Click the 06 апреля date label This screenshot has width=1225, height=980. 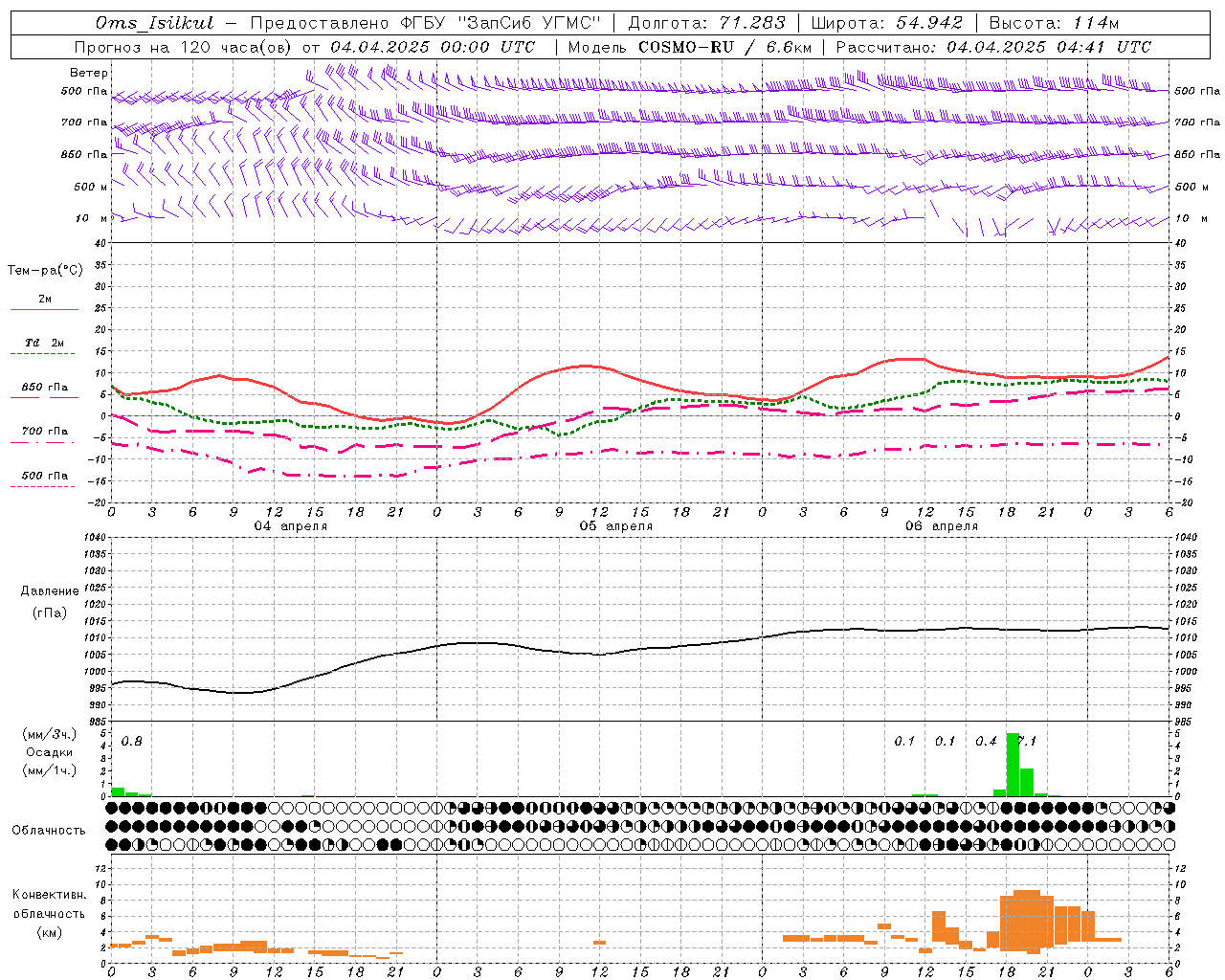click(942, 526)
